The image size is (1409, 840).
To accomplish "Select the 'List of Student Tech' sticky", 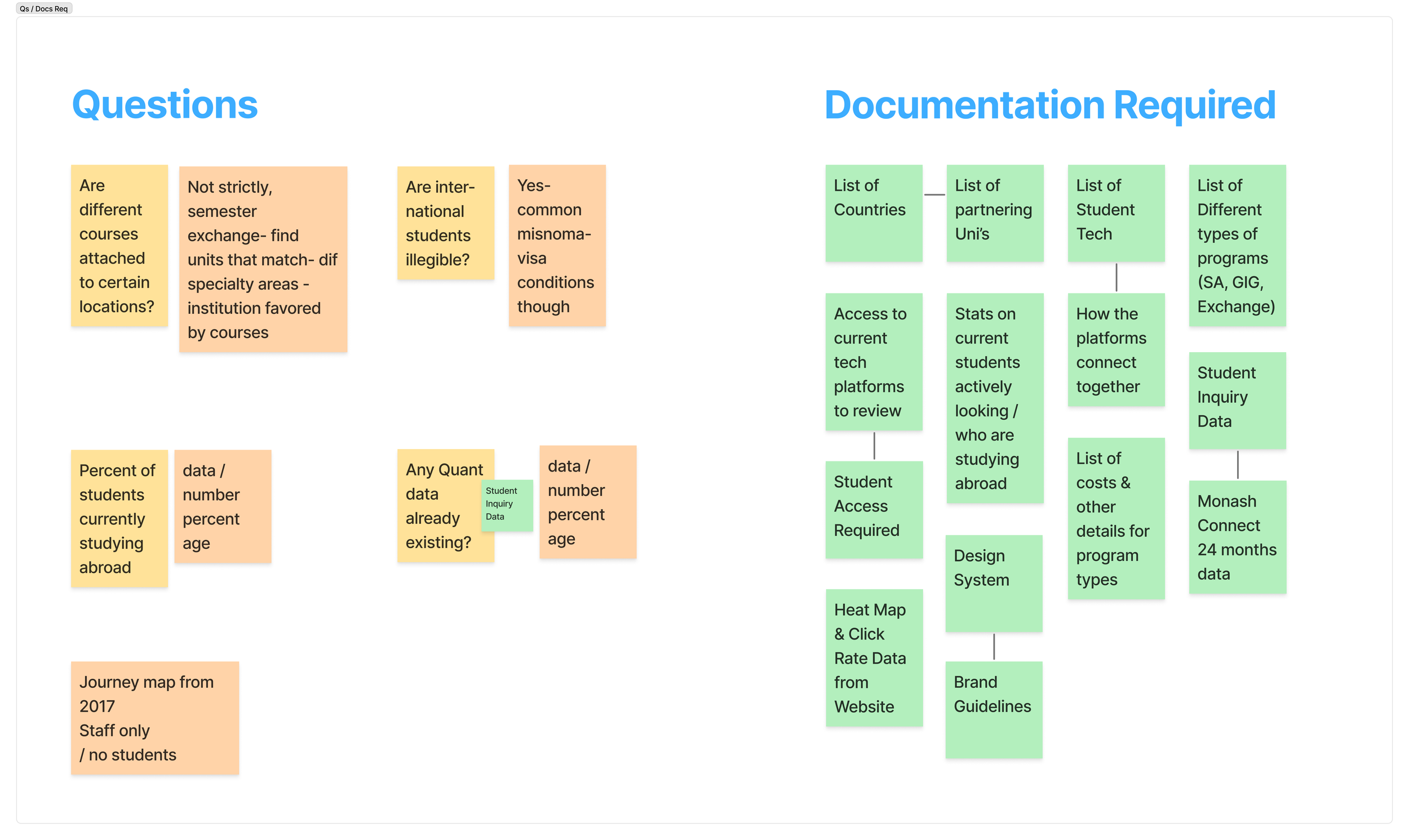I will [1115, 214].
